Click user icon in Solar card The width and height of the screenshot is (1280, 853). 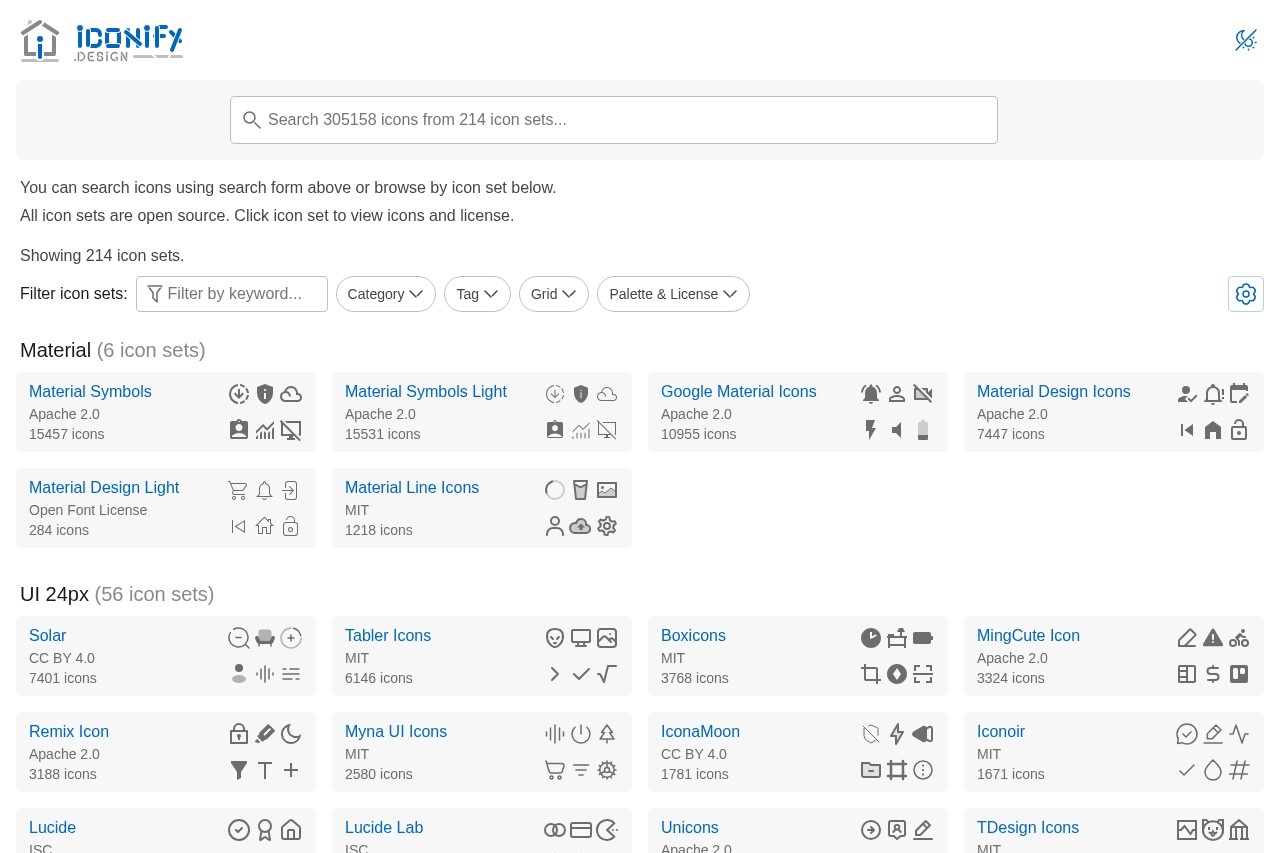point(239,674)
